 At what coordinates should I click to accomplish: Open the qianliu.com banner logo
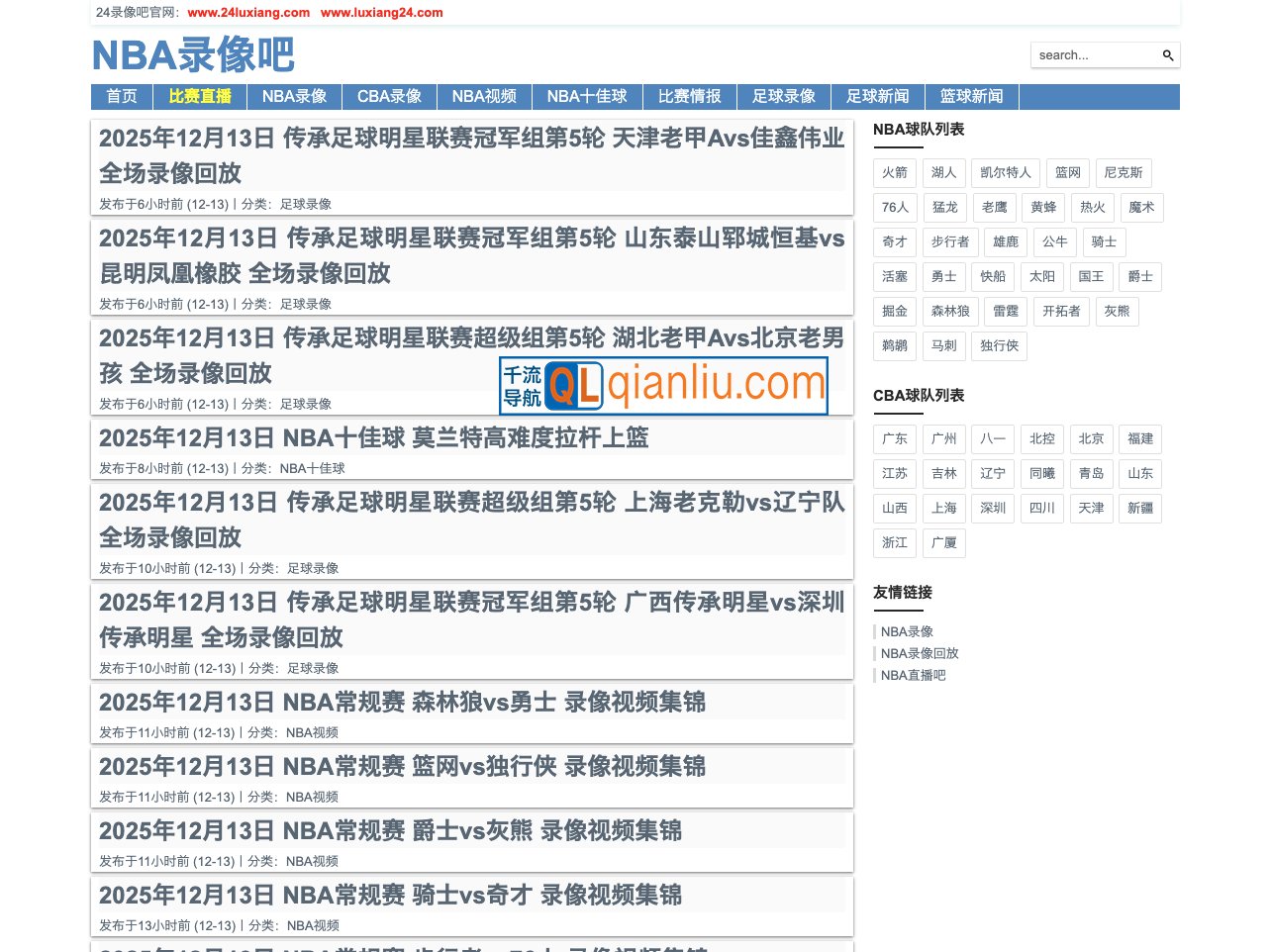coord(663,386)
